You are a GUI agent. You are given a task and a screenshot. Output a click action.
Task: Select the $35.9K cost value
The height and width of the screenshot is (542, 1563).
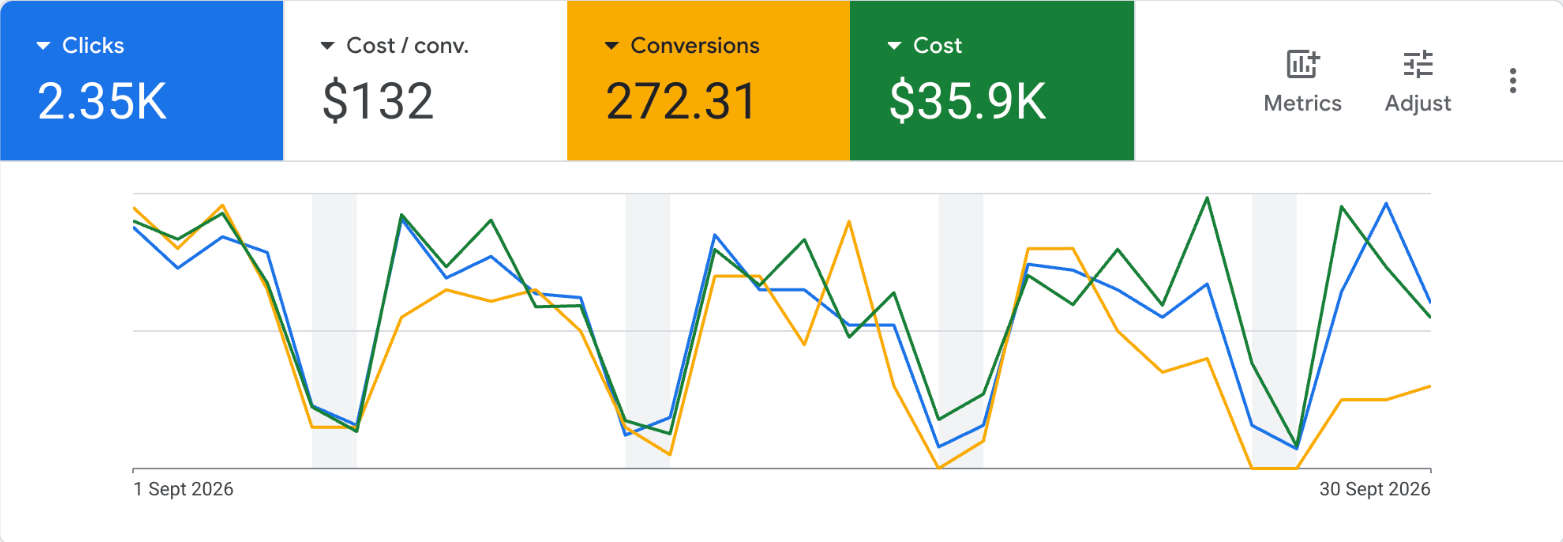[x=968, y=101]
